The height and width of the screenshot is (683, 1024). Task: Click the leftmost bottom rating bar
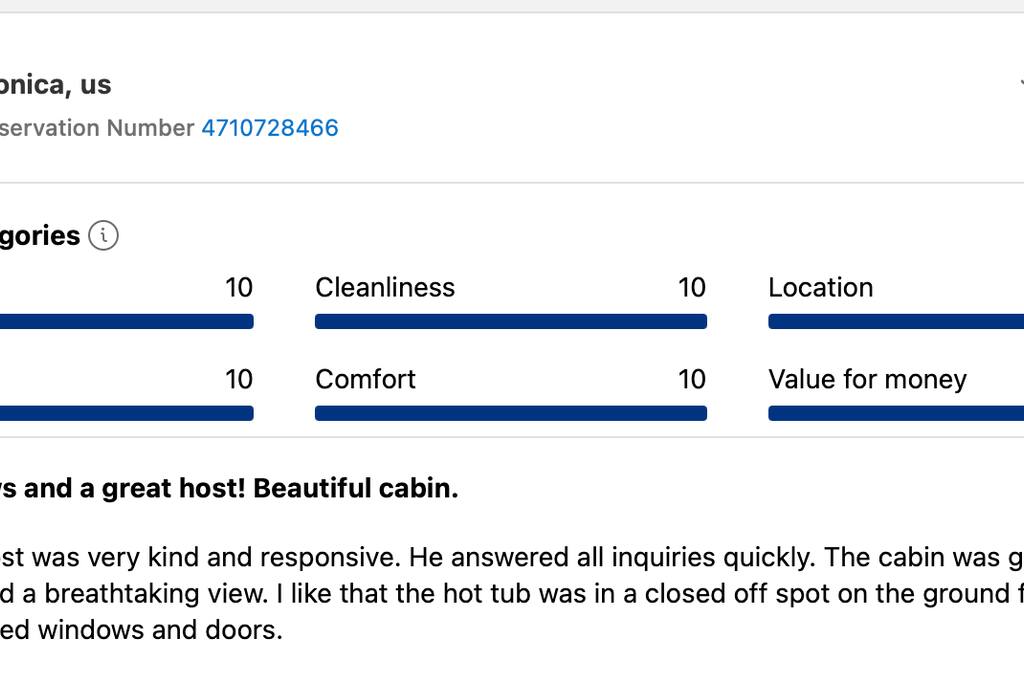127,413
